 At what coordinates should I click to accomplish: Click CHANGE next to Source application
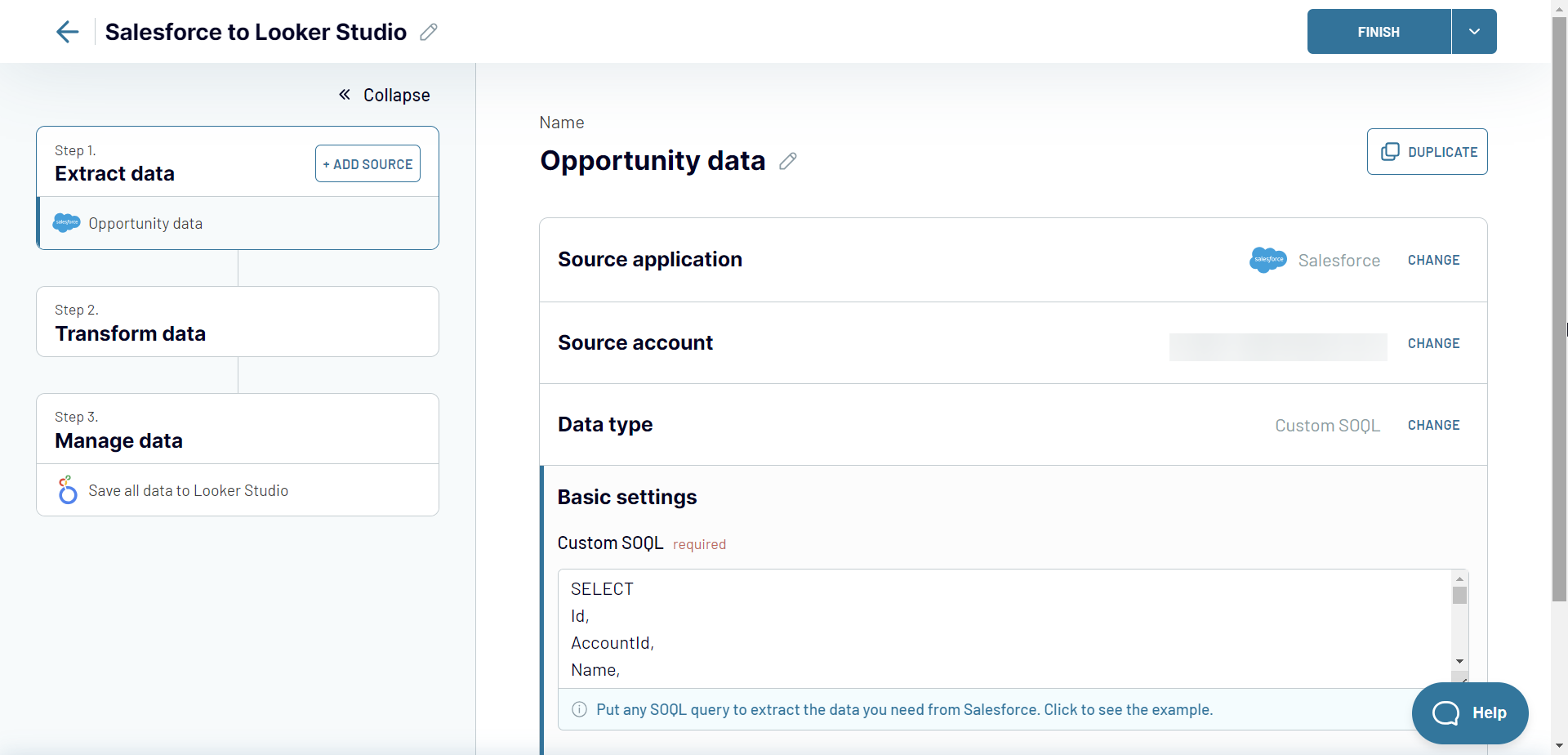point(1434,260)
